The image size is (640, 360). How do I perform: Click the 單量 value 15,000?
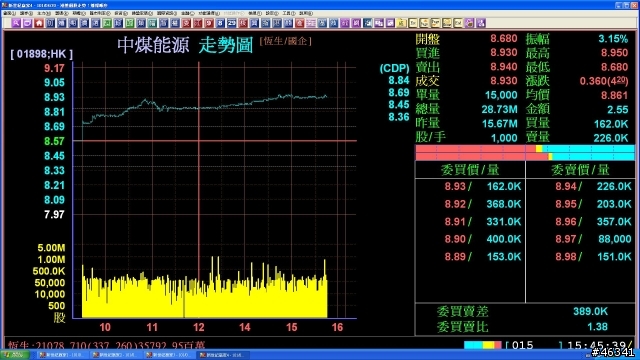point(501,95)
